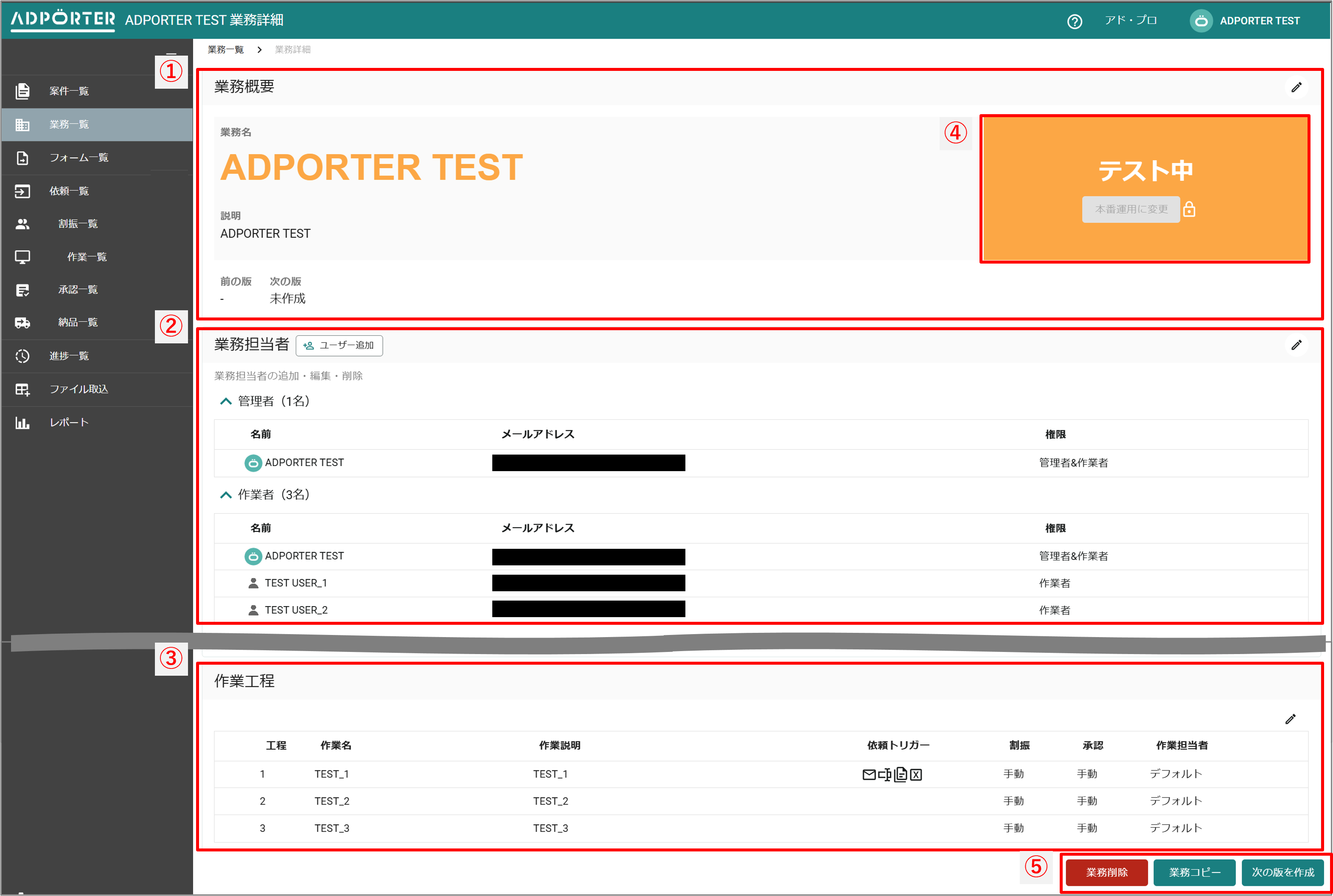Click the 割振一覧 people icon in sidebar
1333x896 pixels.
(22, 224)
